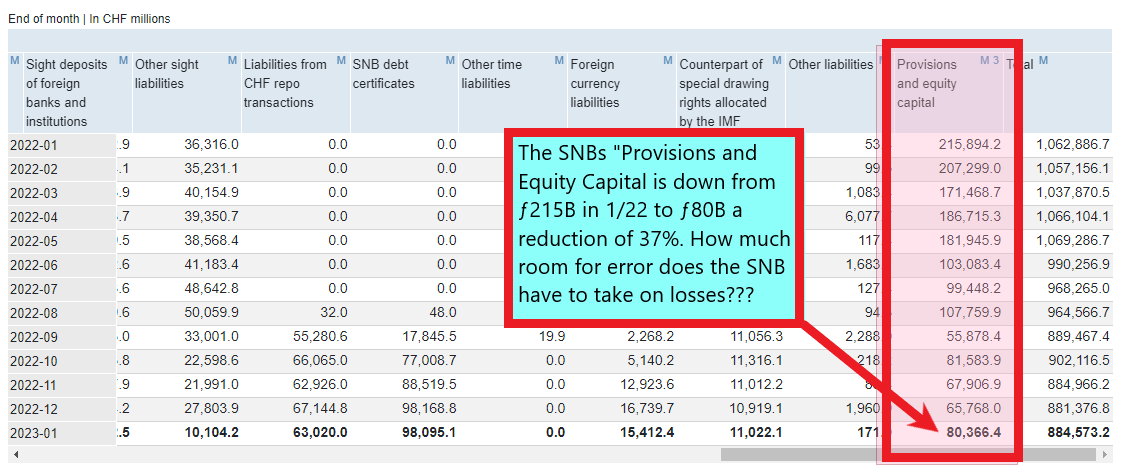Click the 55,878.4 Provisions and equity capital cell
The height and width of the screenshot is (465, 1126).
(974, 337)
